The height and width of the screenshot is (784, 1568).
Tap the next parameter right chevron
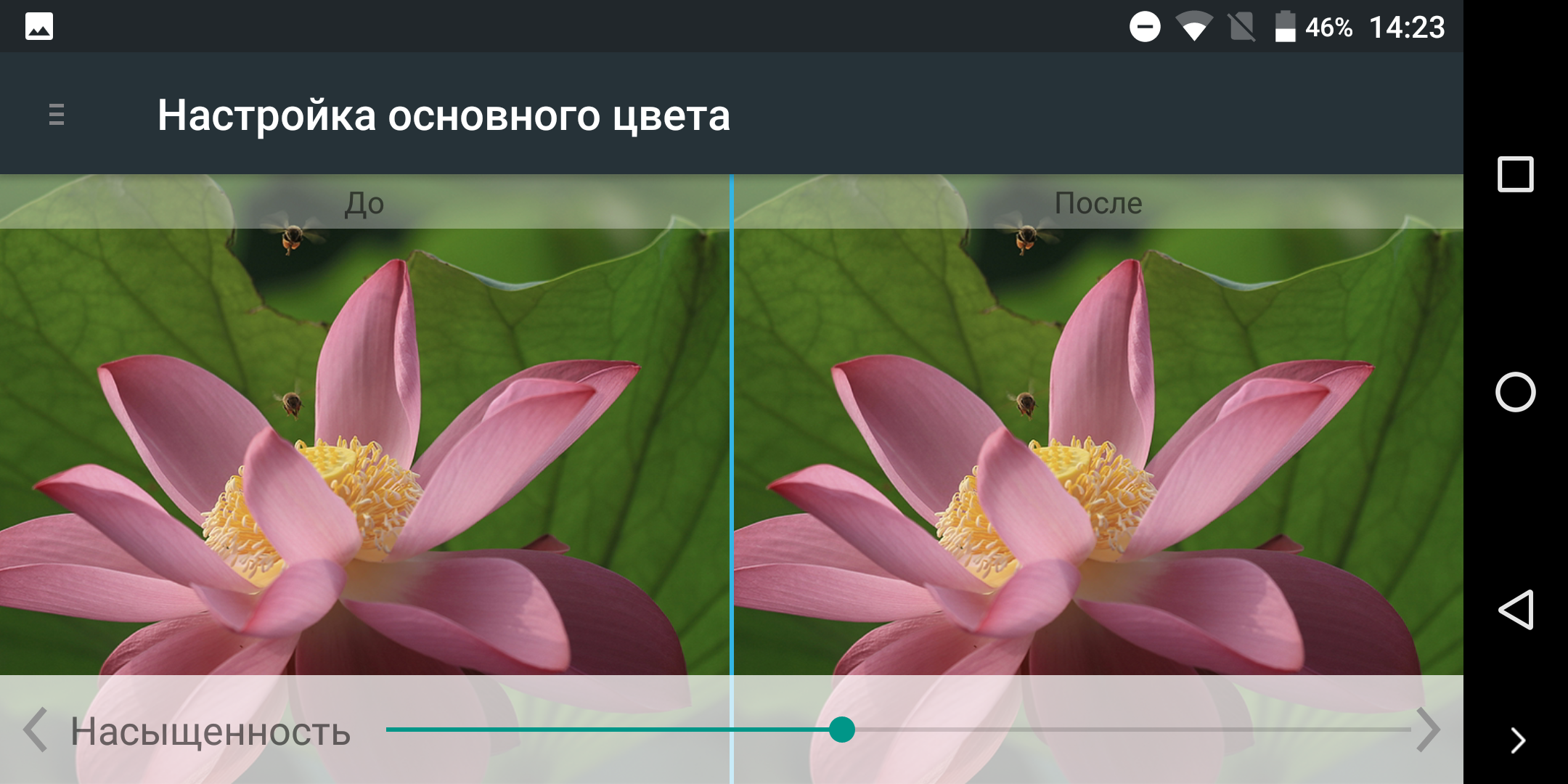point(1428,730)
